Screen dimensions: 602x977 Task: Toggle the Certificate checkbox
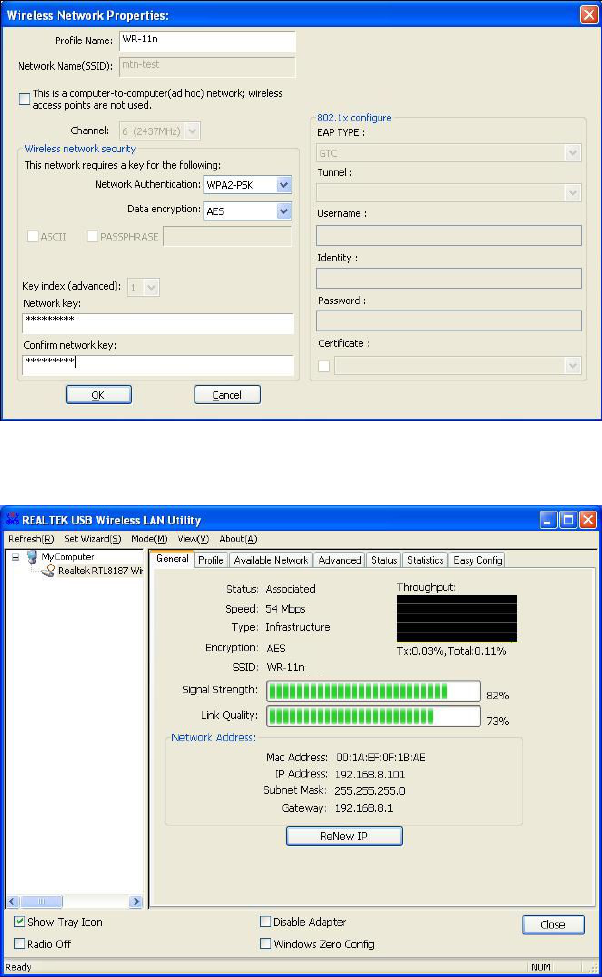(324, 366)
